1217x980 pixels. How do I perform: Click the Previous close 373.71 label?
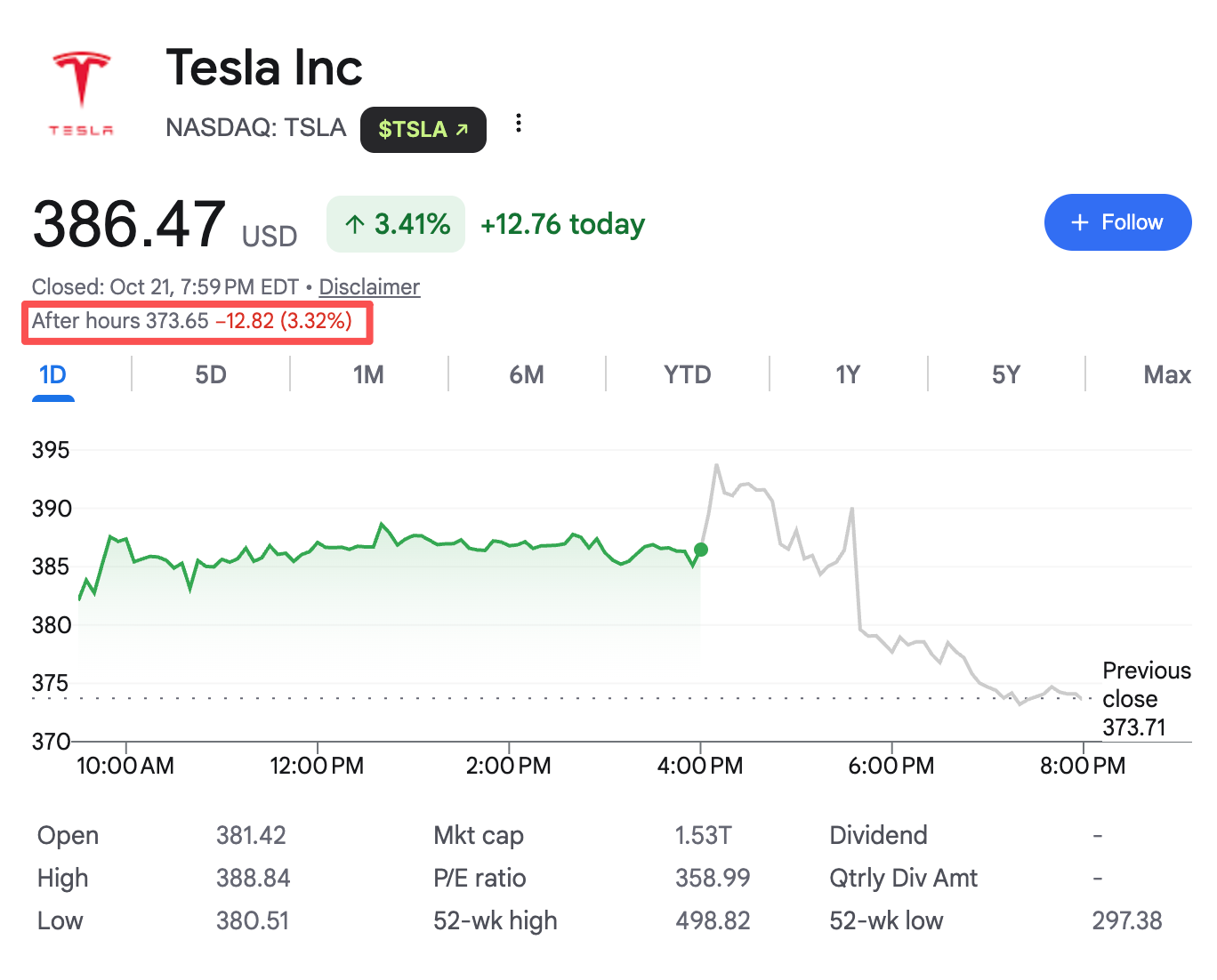(1146, 699)
